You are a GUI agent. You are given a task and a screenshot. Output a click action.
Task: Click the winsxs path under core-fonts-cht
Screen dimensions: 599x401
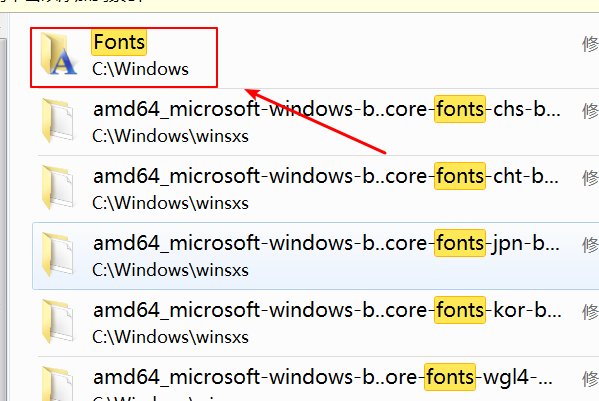tap(170, 203)
